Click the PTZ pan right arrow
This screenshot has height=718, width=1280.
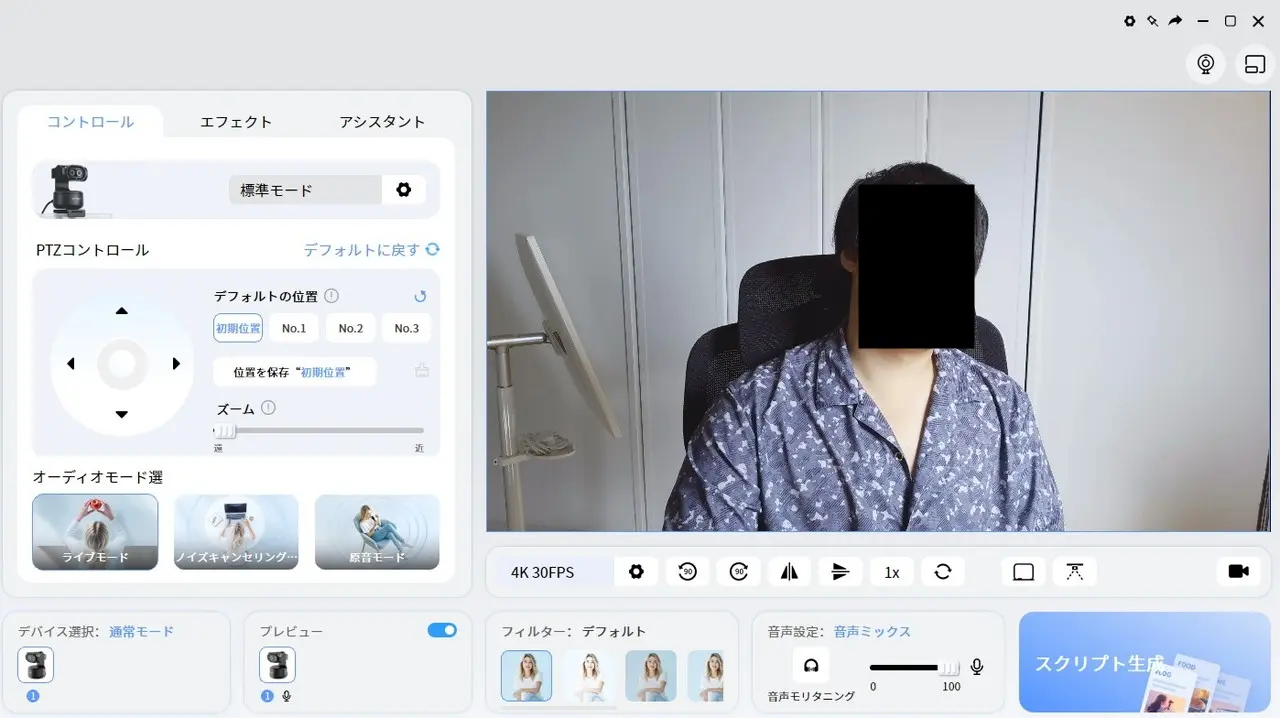tap(176, 364)
